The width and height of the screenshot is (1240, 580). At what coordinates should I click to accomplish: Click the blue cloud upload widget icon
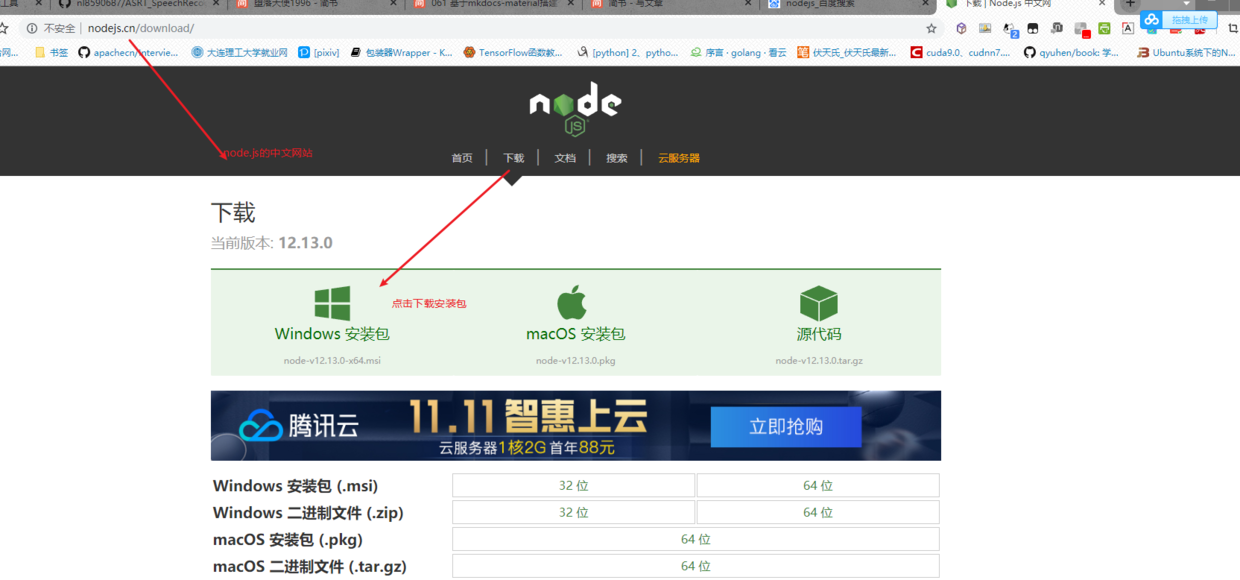(1152, 20)
